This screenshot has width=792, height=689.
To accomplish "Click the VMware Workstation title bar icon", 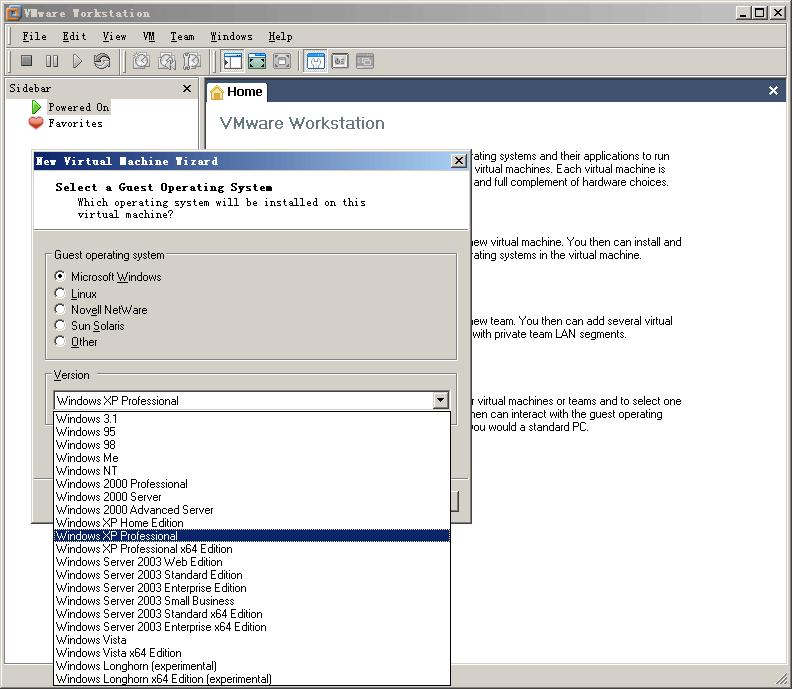I will pyautogui.click(x=14, y=13).
